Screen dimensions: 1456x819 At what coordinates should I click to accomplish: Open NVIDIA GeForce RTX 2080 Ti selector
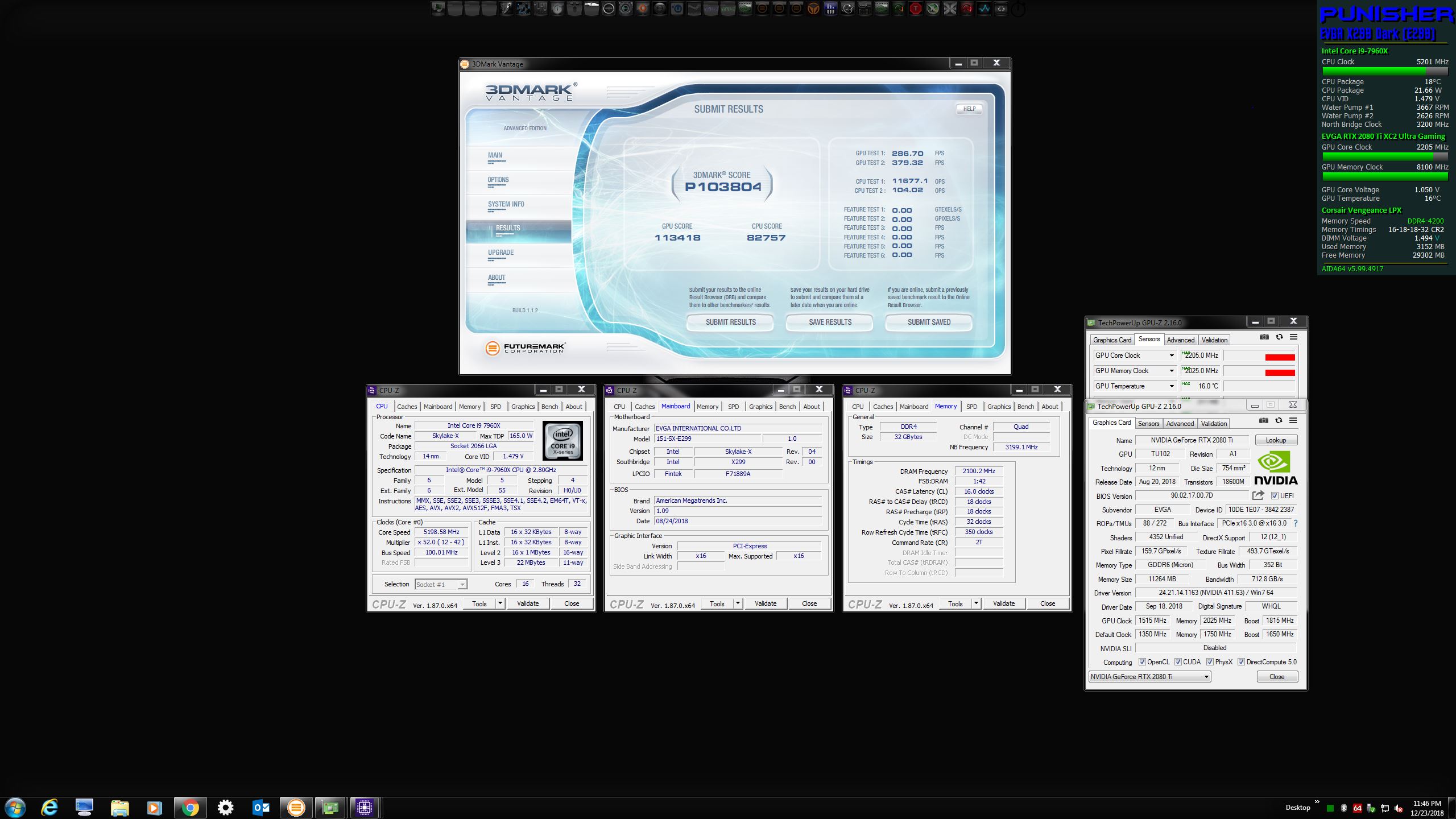pos(1149,677)
